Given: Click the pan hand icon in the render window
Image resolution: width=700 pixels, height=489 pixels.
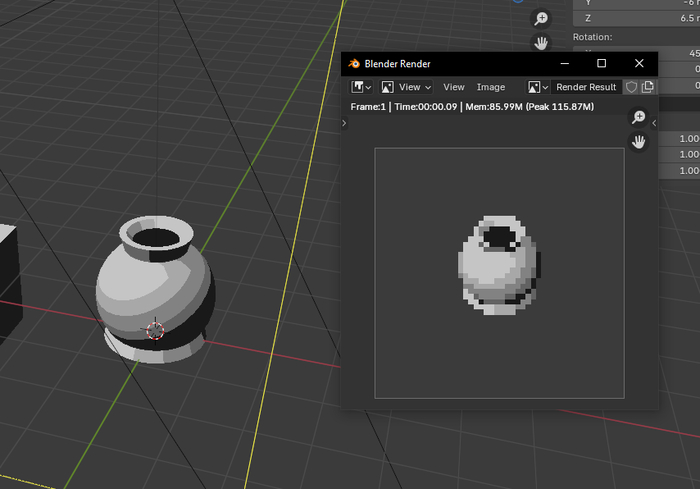Looking at the screenshot, I should [639, 142].
